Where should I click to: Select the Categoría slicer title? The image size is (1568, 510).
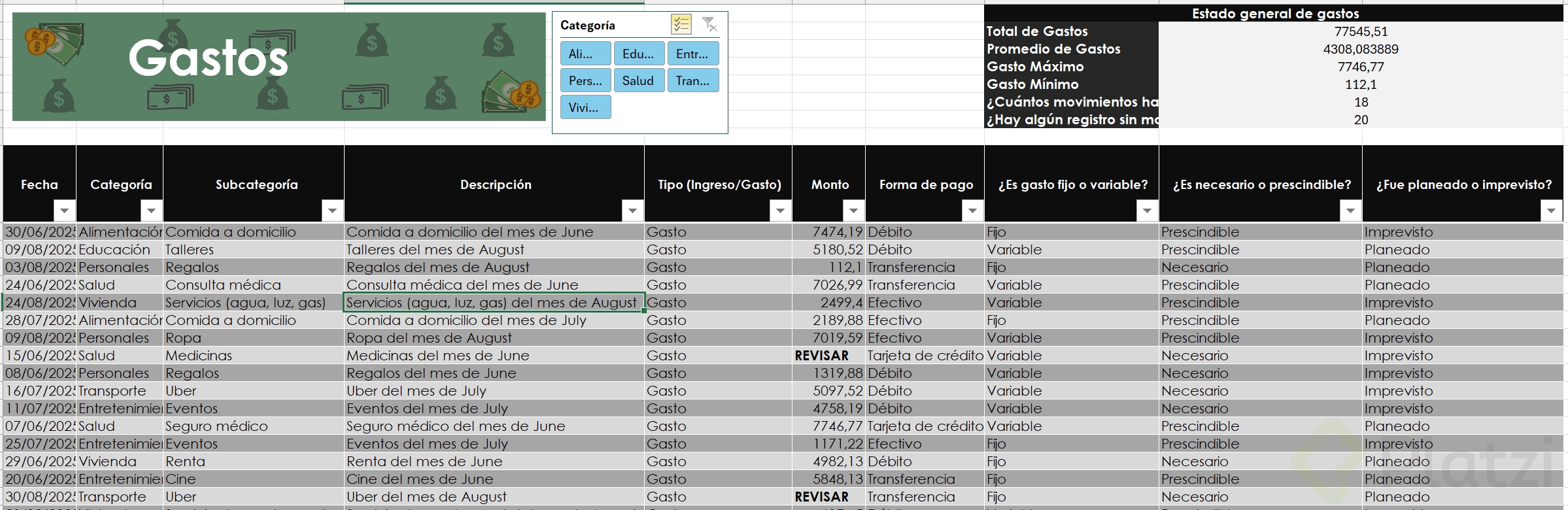[588, 25]
